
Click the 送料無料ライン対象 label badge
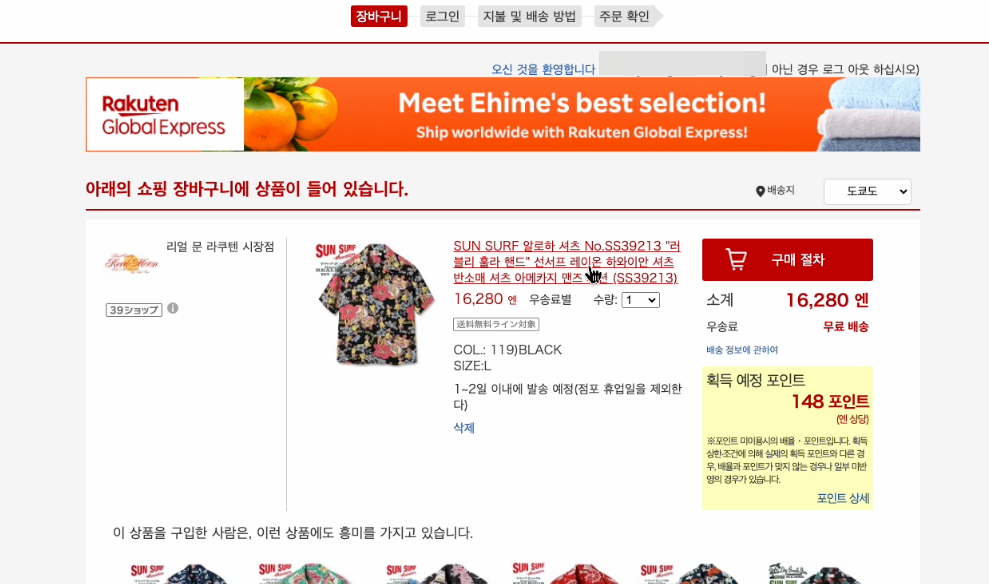point(496,324)
